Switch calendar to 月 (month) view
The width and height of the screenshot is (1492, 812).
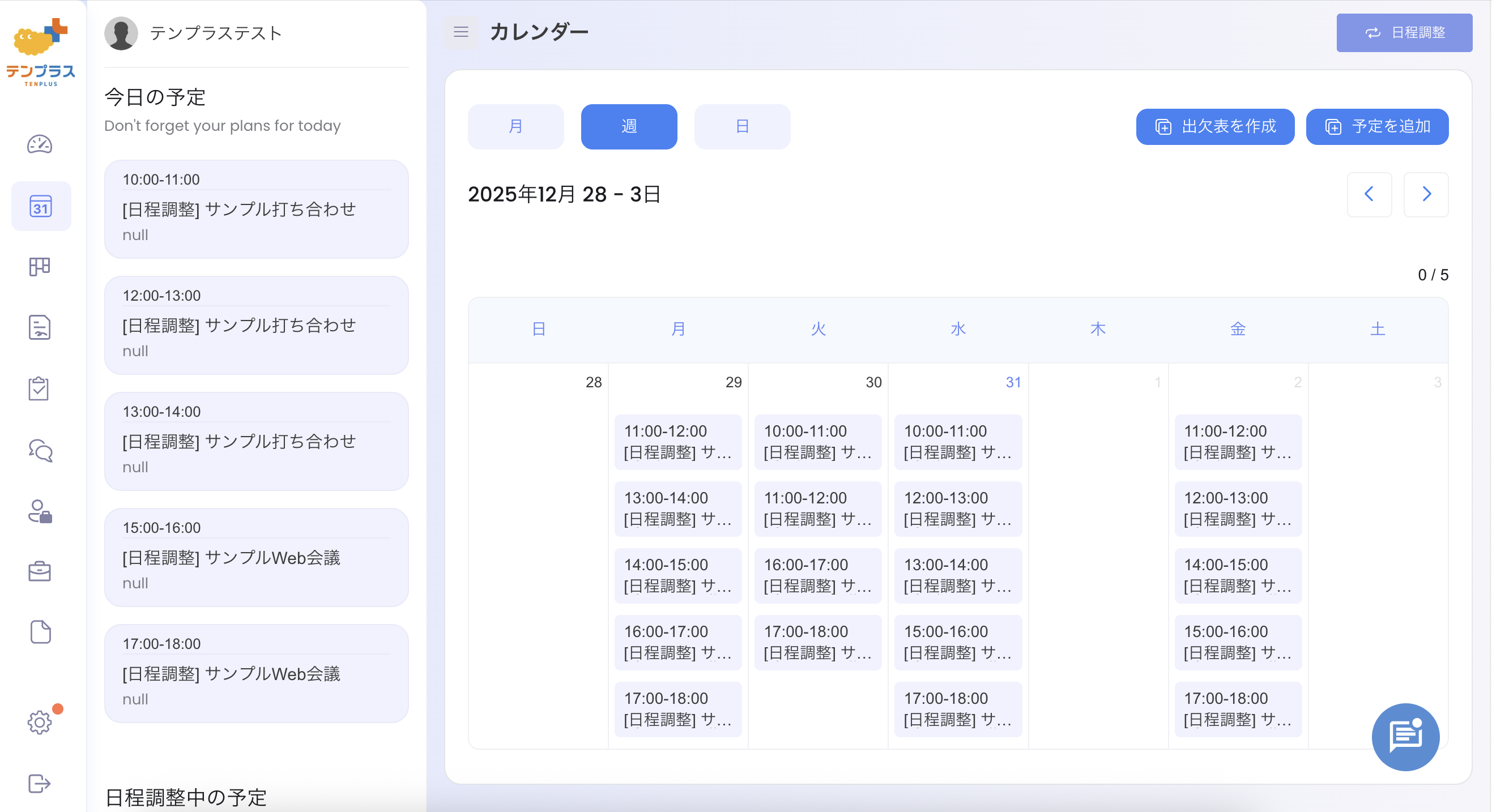click(515, 126)
